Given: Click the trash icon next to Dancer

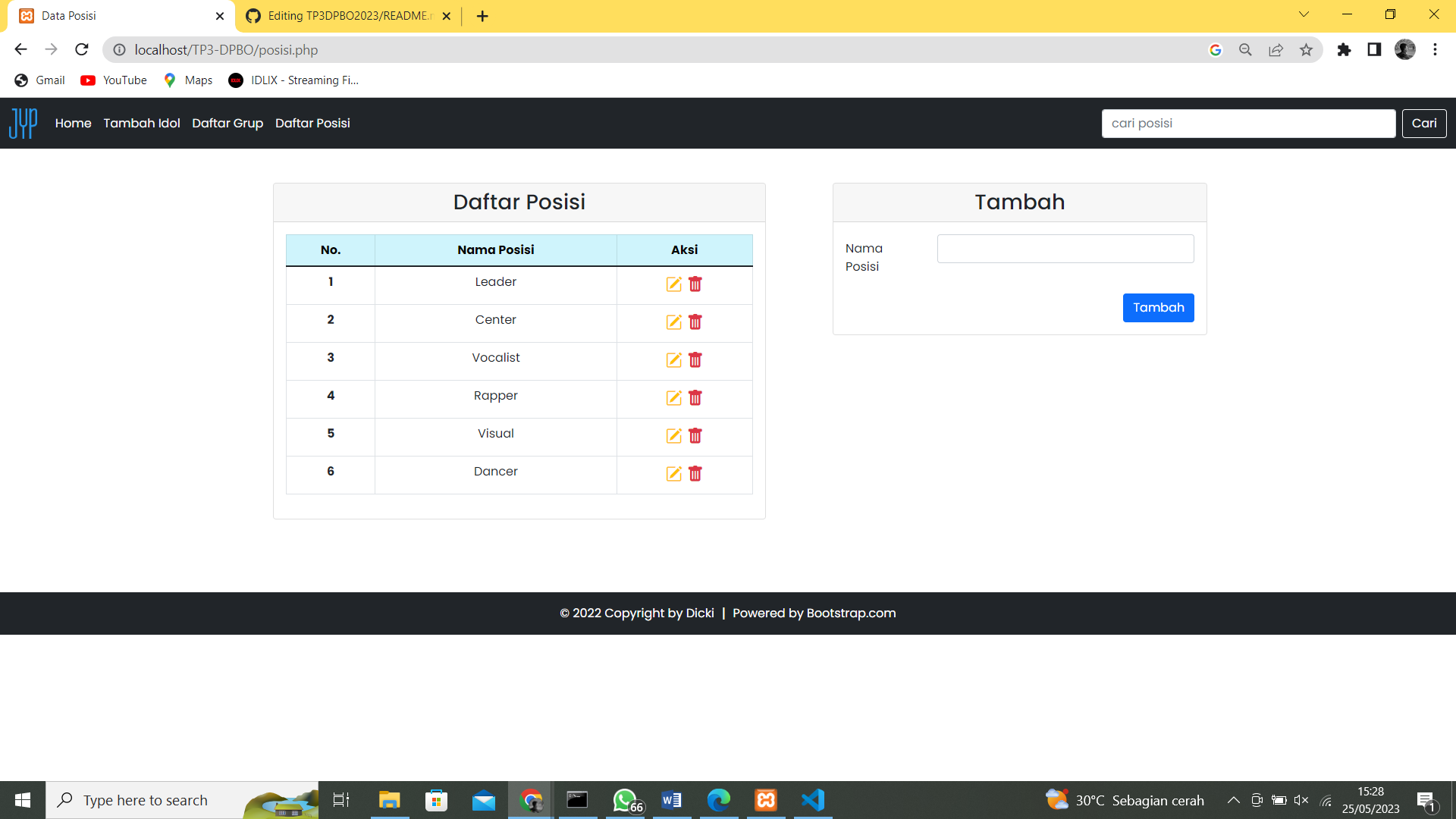Looking at the screenshot, I should 695,474.
